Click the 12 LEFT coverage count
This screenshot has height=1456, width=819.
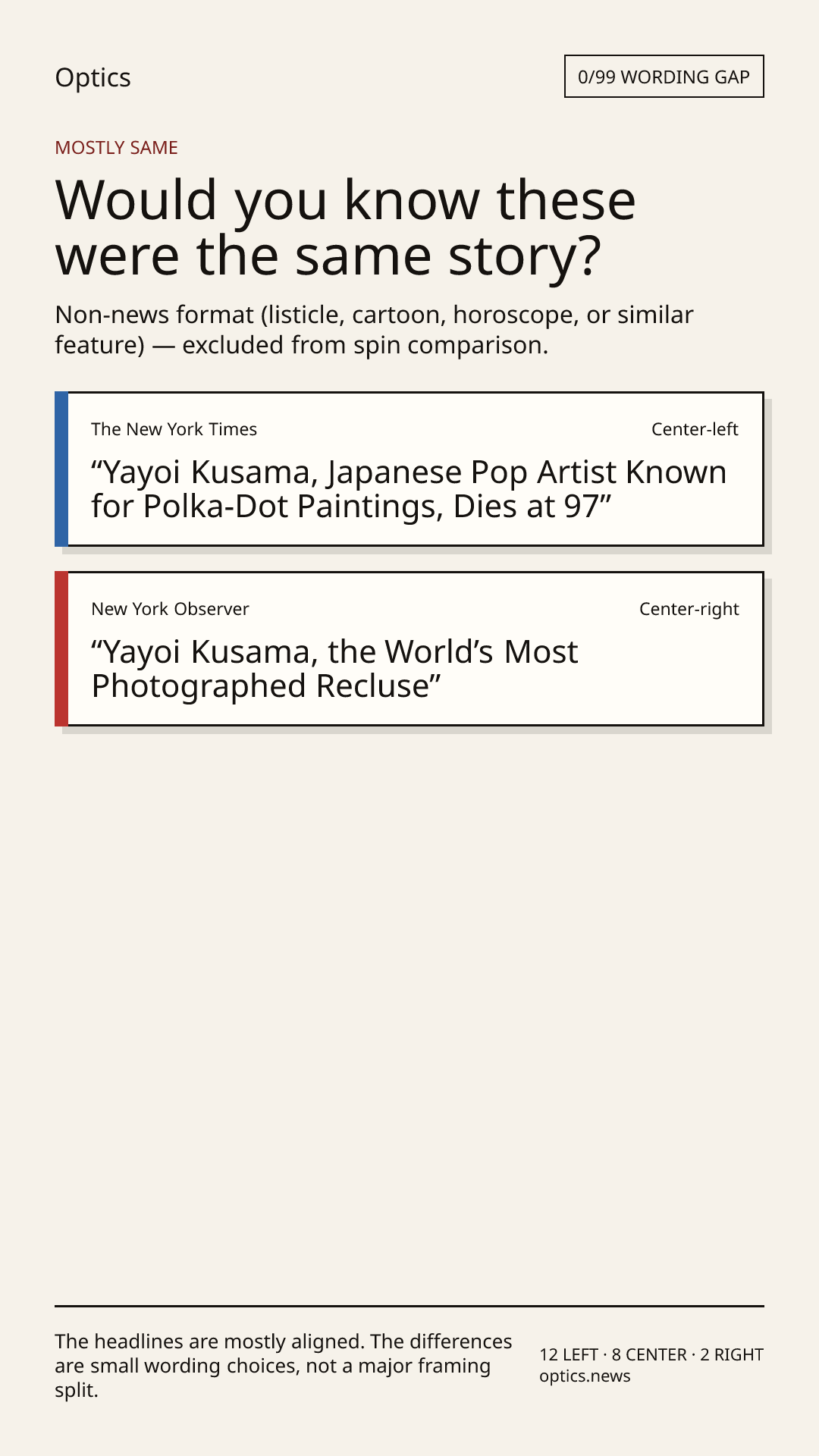point(569,1354)
